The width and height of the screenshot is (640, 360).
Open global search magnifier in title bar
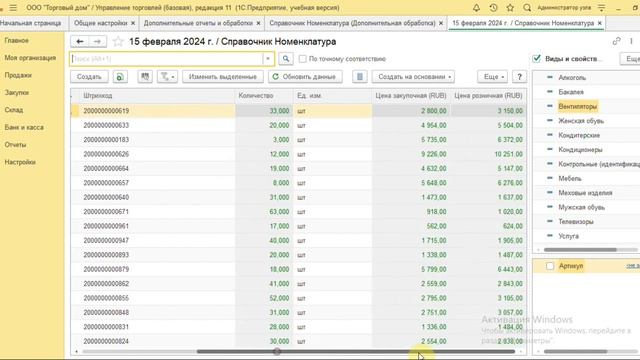coord(527,8)
